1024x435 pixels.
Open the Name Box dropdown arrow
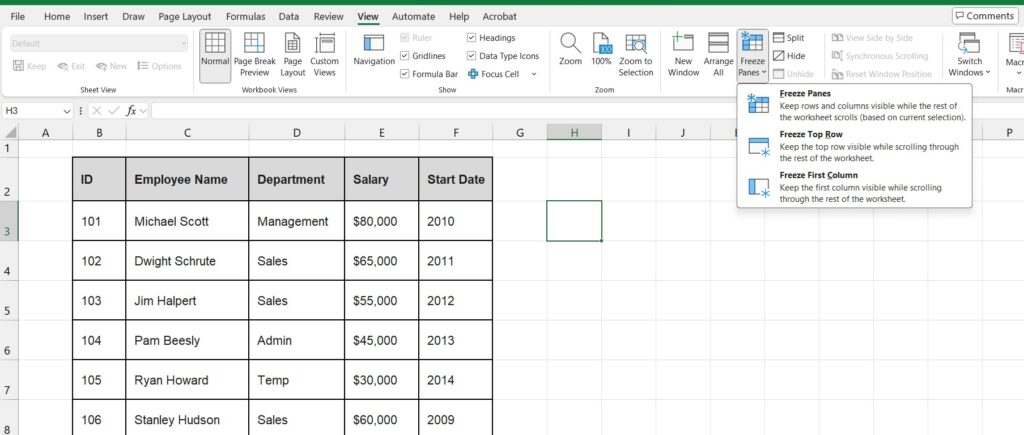click(67, 111)
